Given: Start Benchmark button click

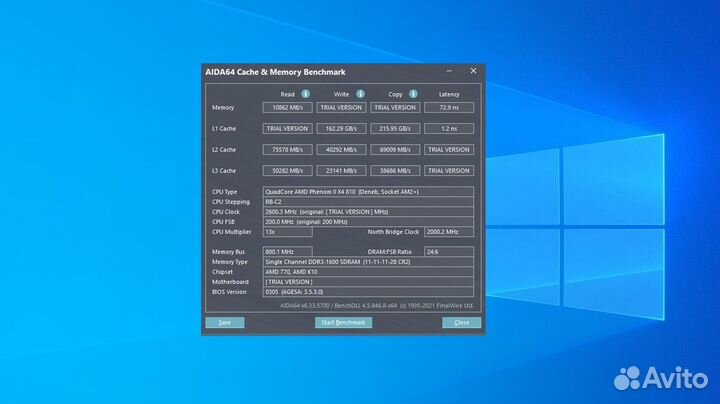Looking at the screenshot, I should tap(343, 322).
